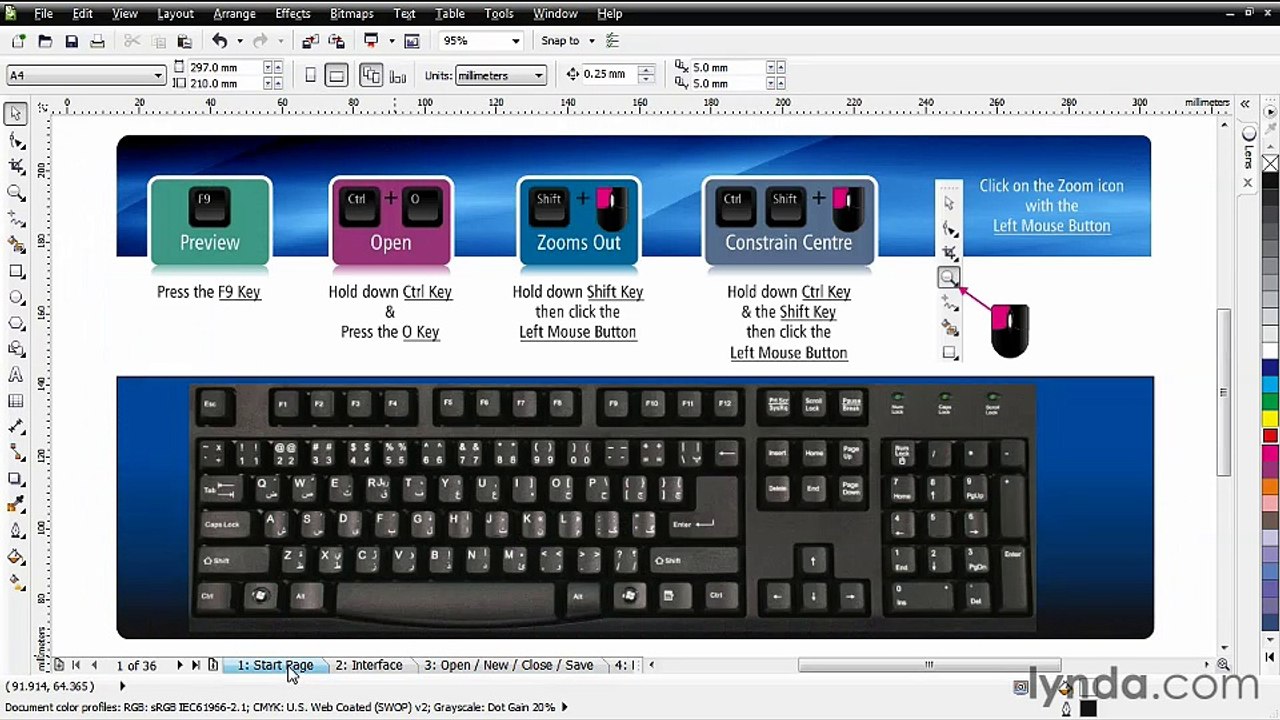The image size is (1280, 720).
Task: Click the Save icon
Action: (71, 41)
